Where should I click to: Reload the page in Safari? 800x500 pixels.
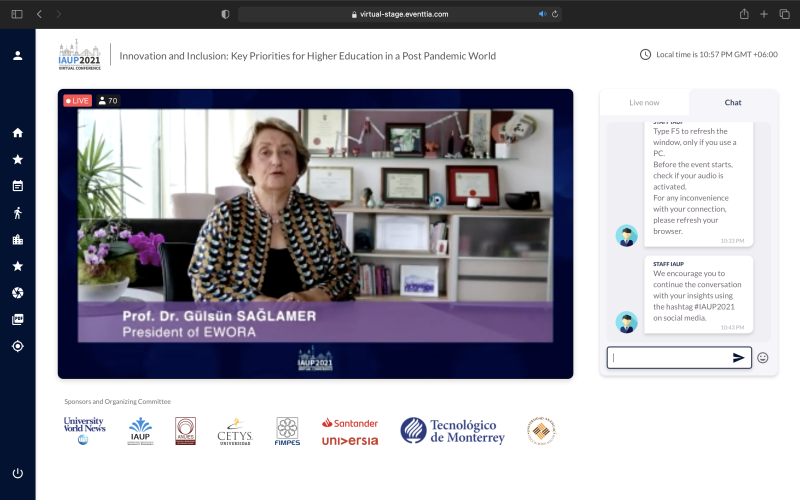(x=556, y=14)
